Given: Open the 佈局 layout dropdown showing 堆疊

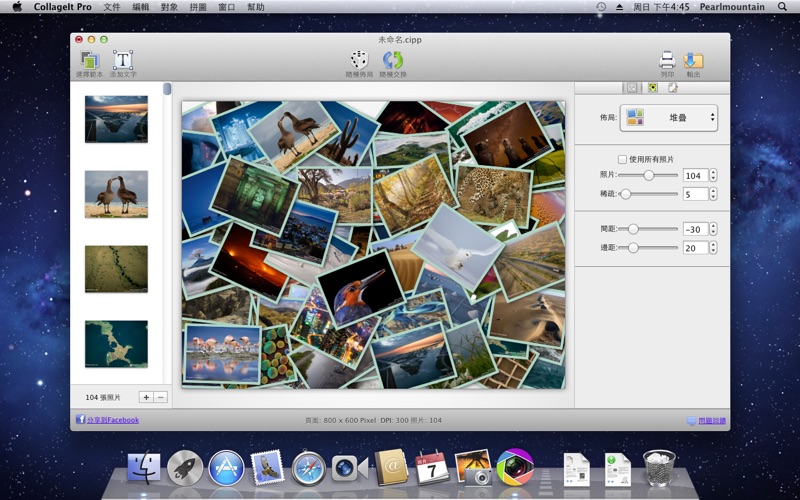Looking at the screenshot, I should [668, 118].
